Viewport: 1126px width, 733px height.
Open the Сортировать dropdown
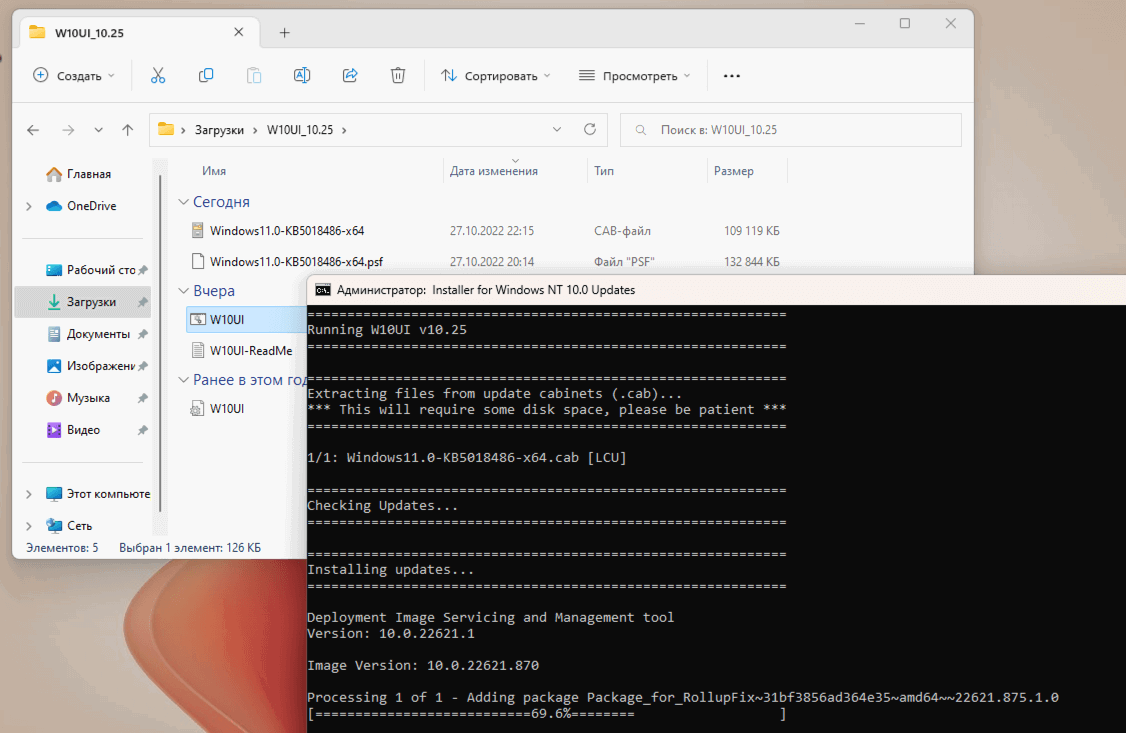tap(495, 75)
